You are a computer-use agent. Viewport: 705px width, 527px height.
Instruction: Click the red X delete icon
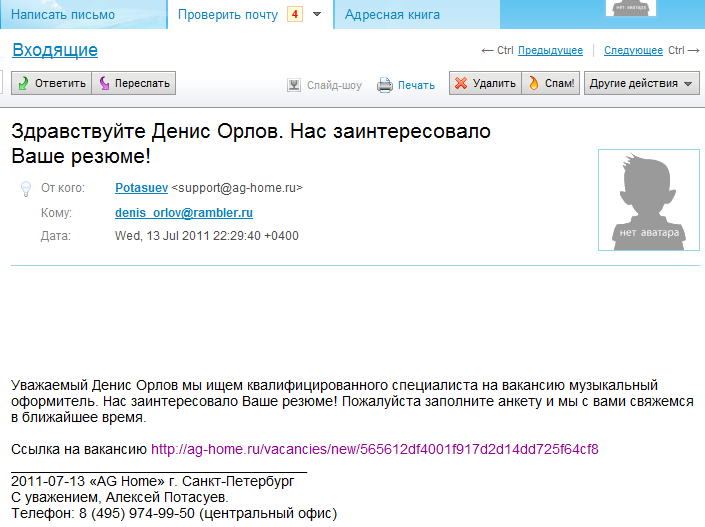[x=461, y=83]
